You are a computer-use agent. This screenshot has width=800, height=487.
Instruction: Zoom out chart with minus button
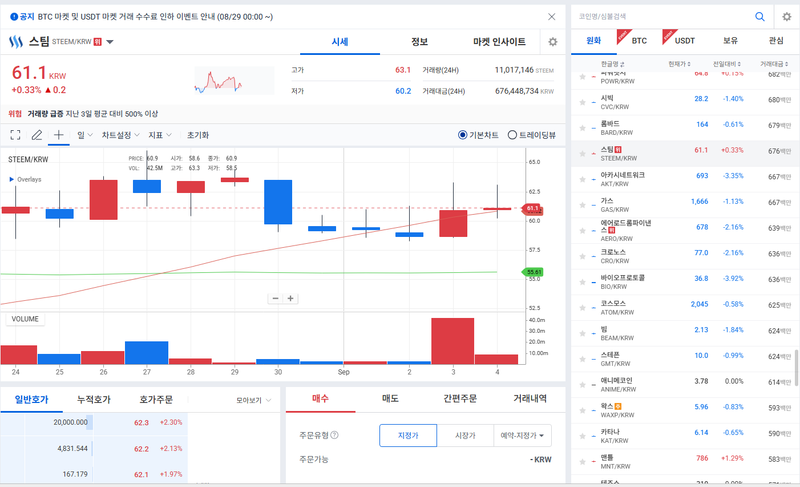click(x=276, y=298)
